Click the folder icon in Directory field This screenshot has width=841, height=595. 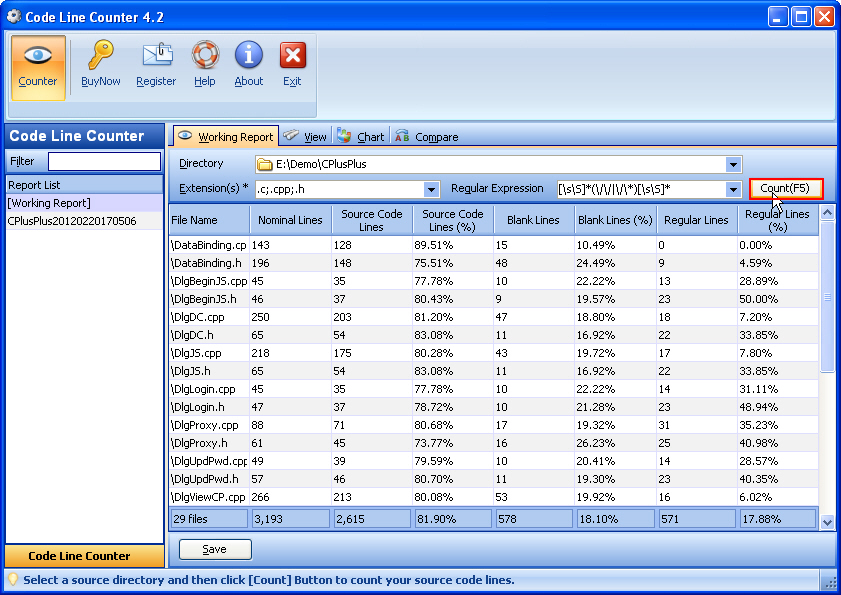coord(265,164)
